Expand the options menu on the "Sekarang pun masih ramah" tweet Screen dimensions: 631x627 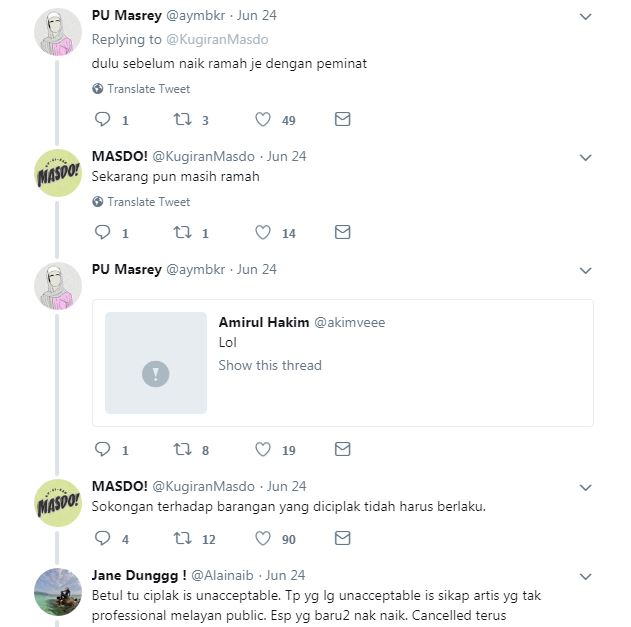coord(587,157)
